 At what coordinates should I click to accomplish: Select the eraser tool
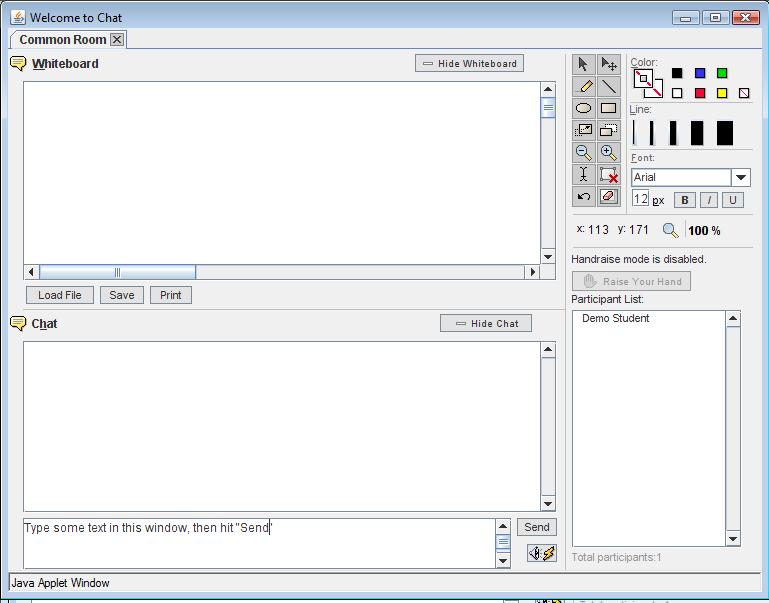[609, 197]
